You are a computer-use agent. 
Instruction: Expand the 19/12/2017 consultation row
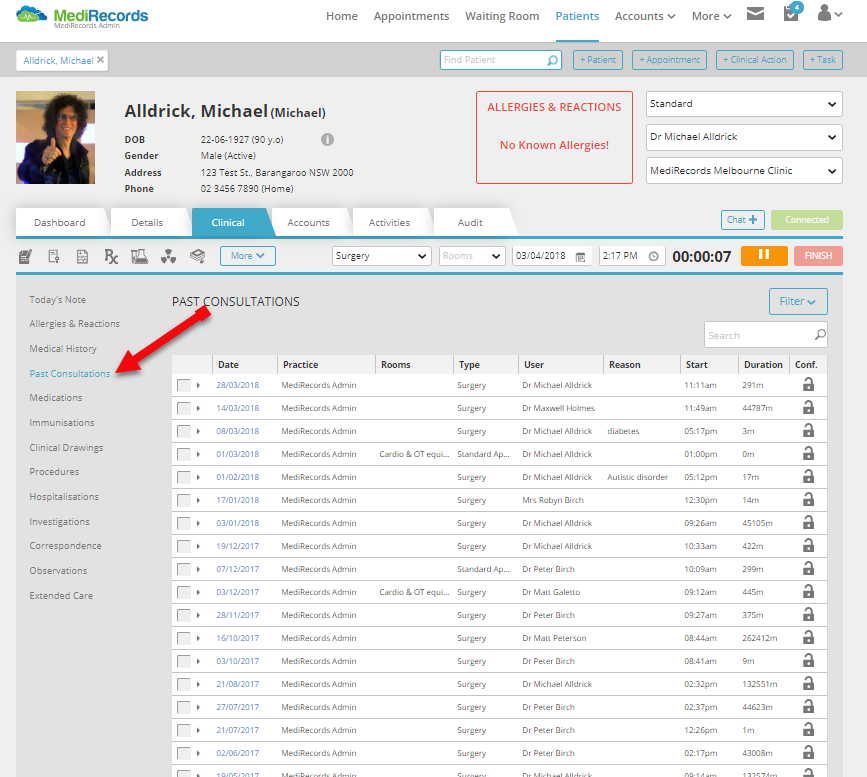point(198,546)
